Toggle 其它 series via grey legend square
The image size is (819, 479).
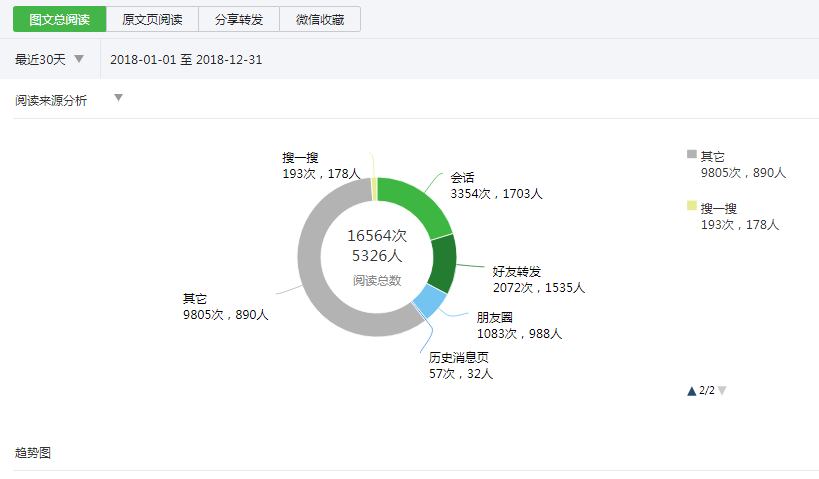[x=691, y=155]
